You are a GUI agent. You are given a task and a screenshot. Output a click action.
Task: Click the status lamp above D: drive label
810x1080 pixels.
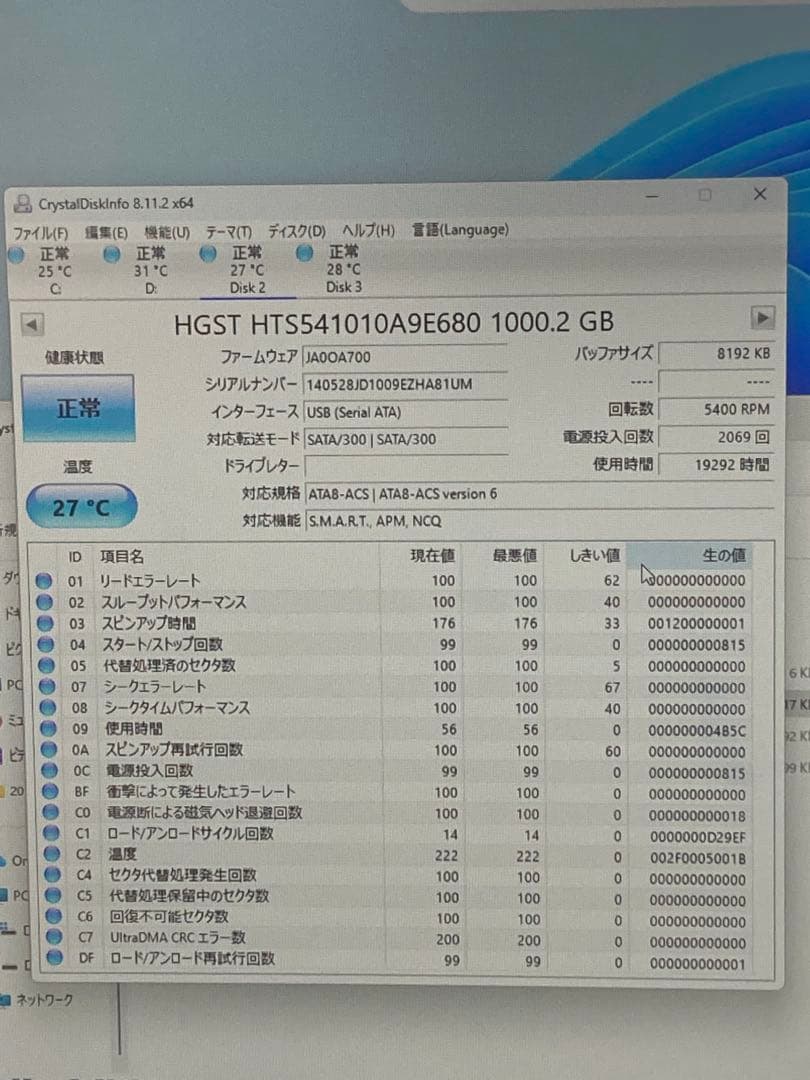click(111, 255)
